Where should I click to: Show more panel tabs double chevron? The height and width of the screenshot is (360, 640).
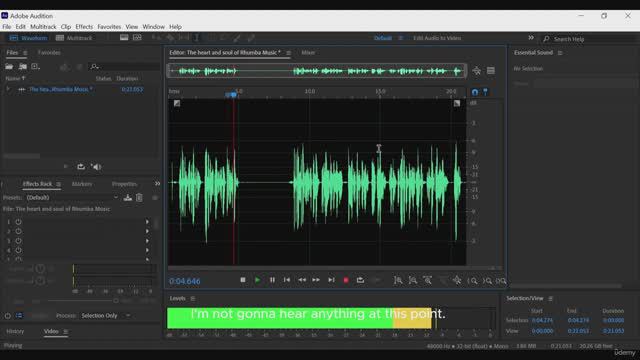tap(157, 184)
